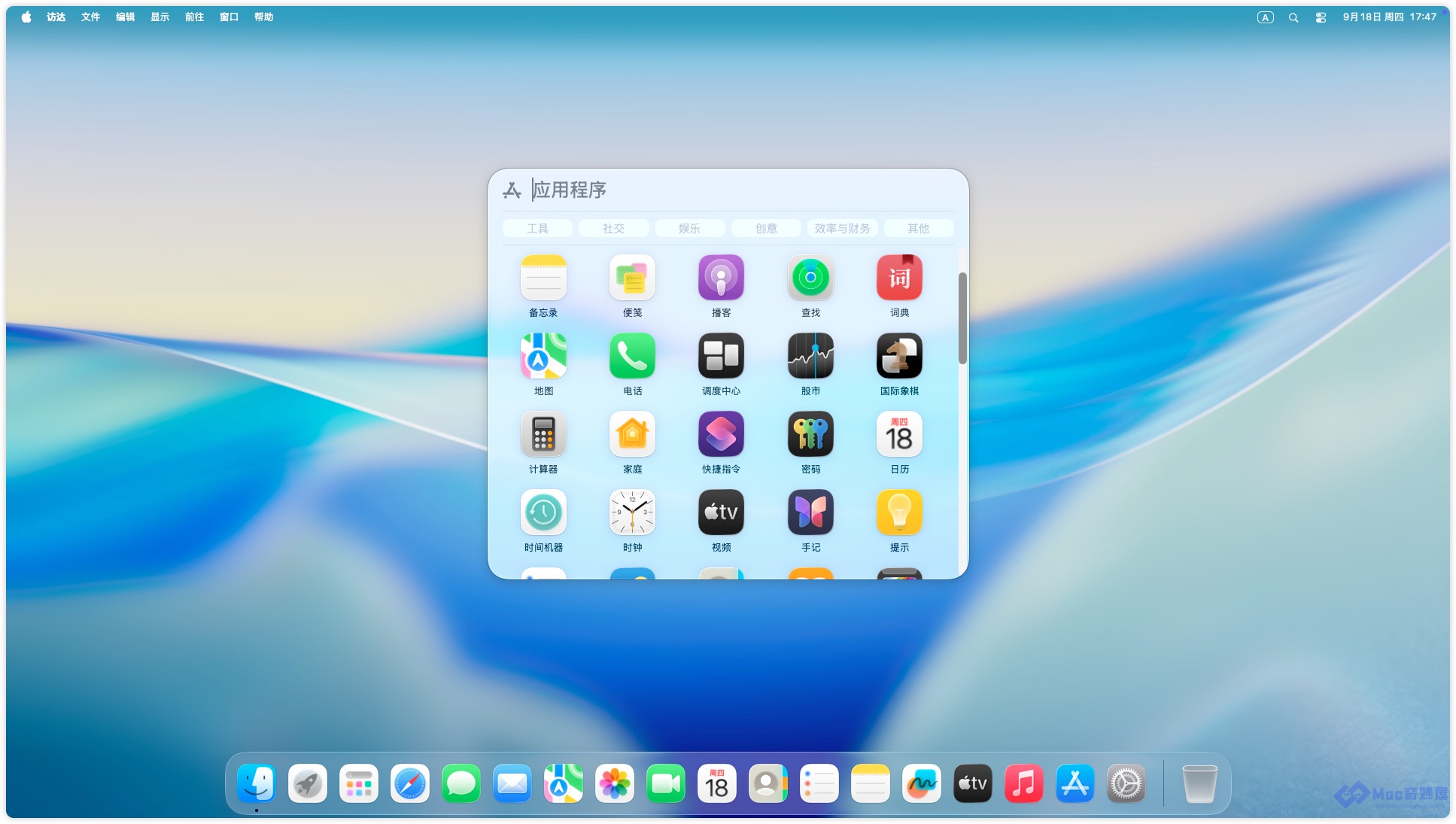Open the 显示 menu

coord(160,17)
